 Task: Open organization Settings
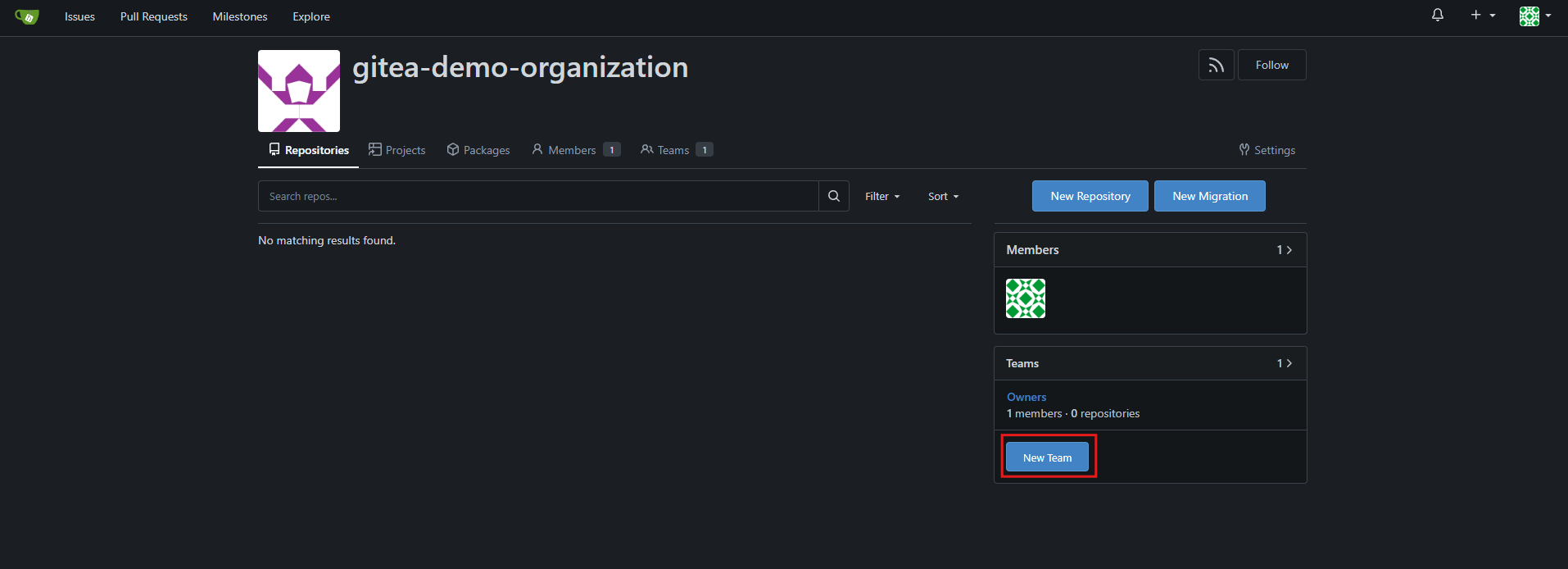tap(1267, 150)
